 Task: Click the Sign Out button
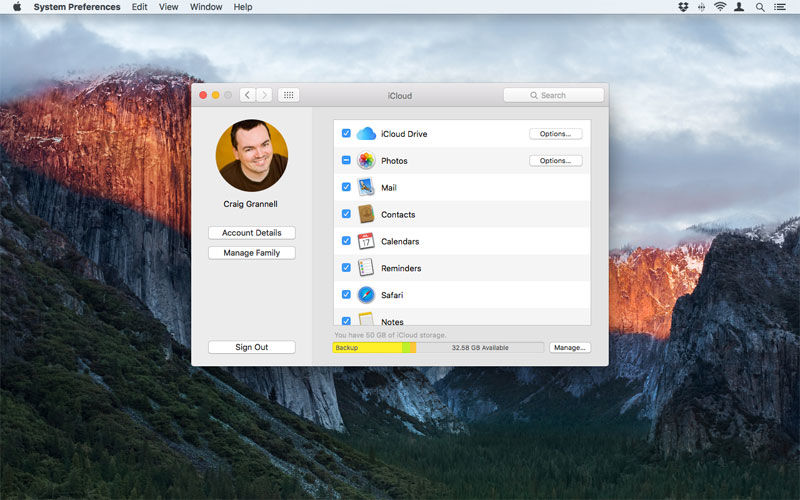tap(252, 347)
